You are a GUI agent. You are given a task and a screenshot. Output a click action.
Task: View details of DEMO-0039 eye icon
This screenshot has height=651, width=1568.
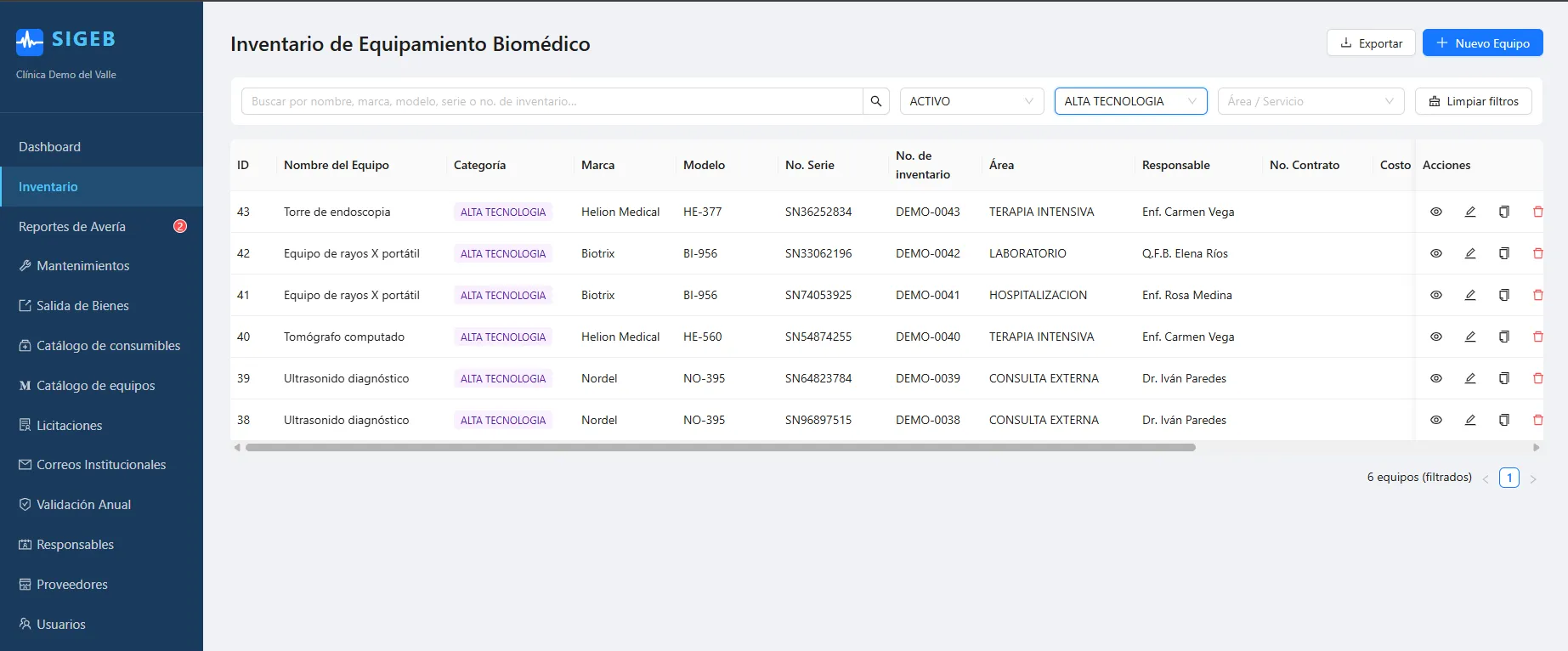pyautogui.click(x=1436, y=378)
